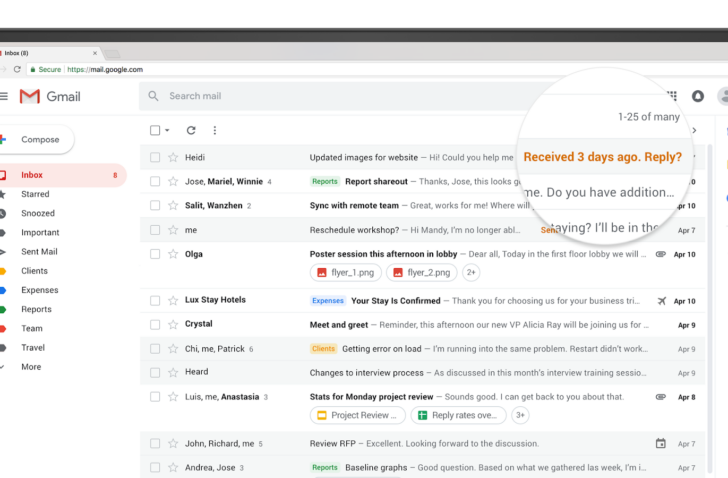The height and width of the screenshot is (478, 728).
Task: Switch to the Inbox (8) browser tab
Action: [49, 53]
